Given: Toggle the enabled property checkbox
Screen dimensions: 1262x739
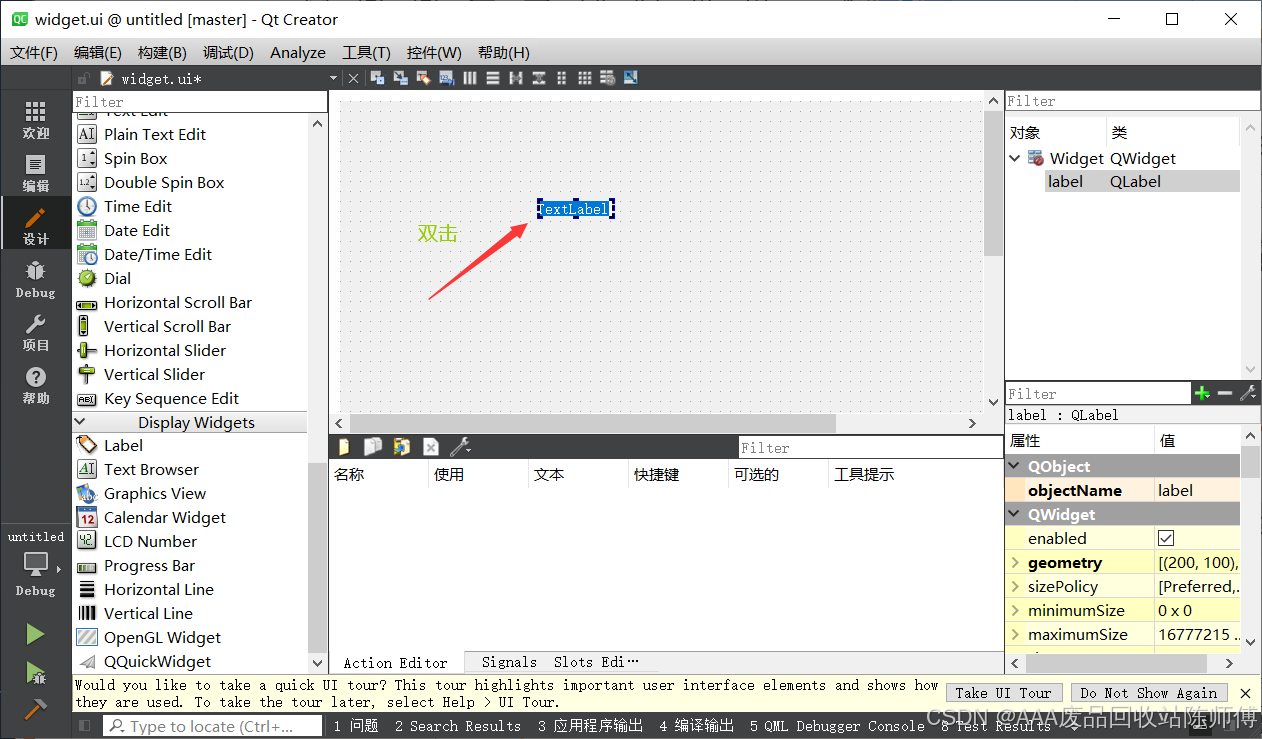Looking at the screenshot, I should pos(1166,538).
